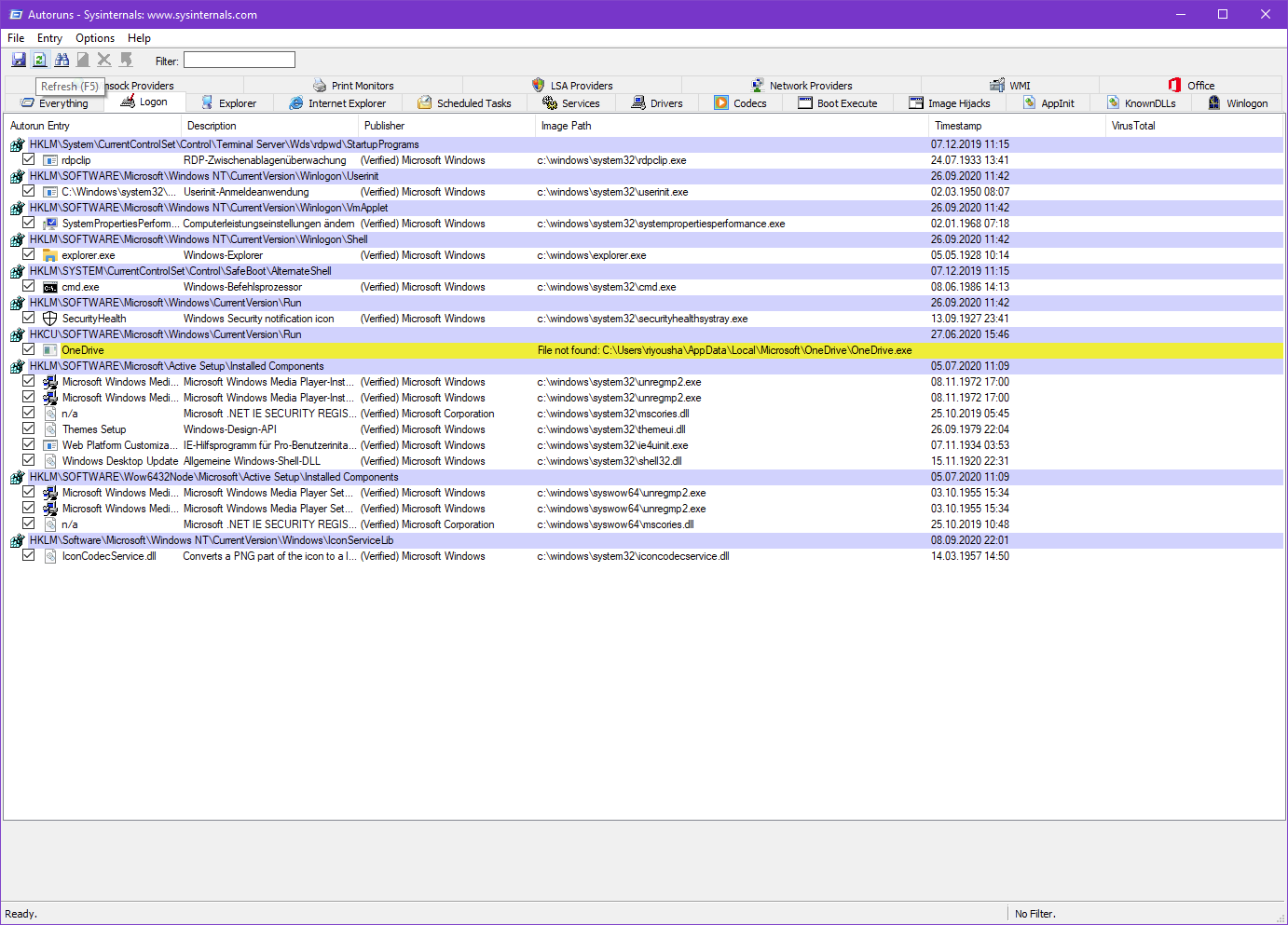Viewport: 1288px width, 925px height.
Task: Click path c:\windows\system32\securityhealthsystray.exe
Action: [642, 319]
